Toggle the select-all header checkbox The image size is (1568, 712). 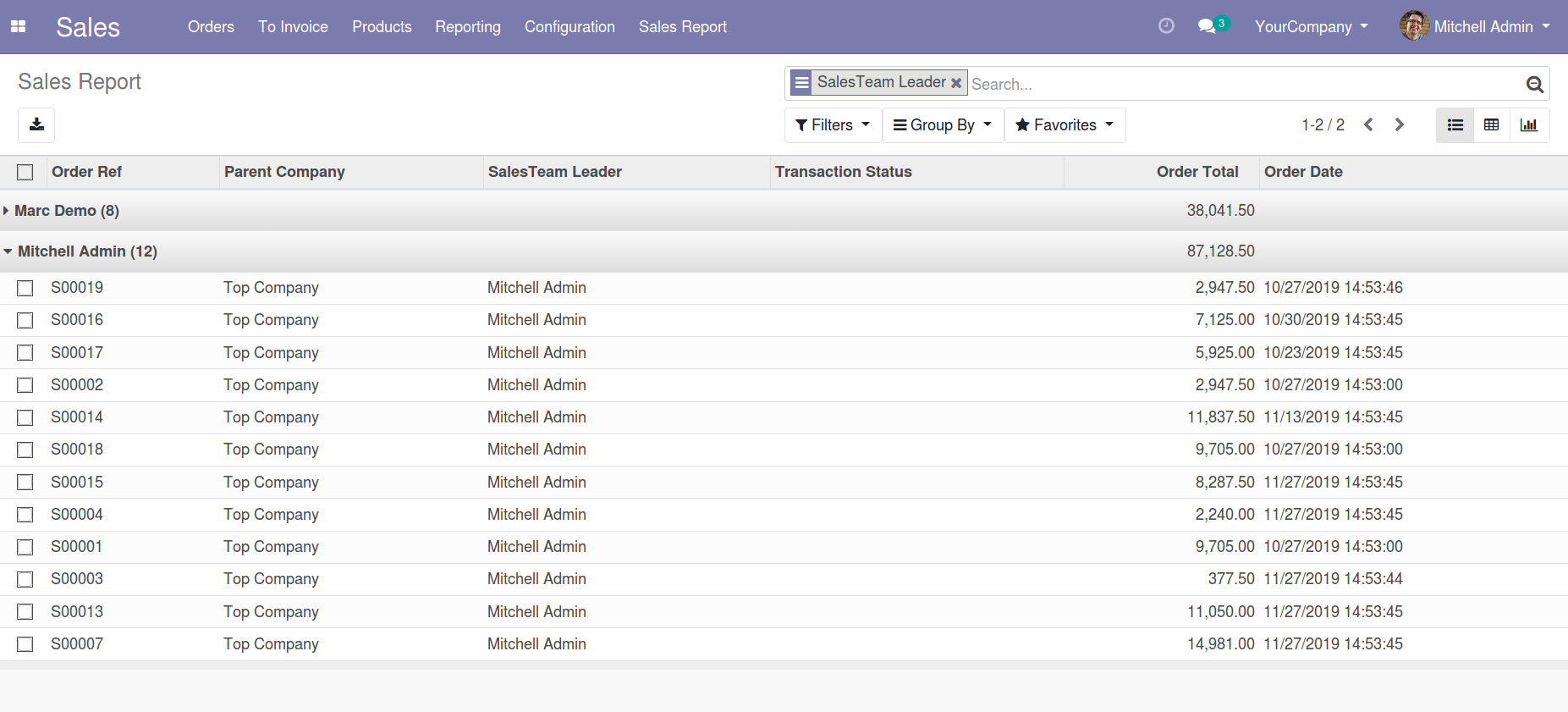coord(25,173)
